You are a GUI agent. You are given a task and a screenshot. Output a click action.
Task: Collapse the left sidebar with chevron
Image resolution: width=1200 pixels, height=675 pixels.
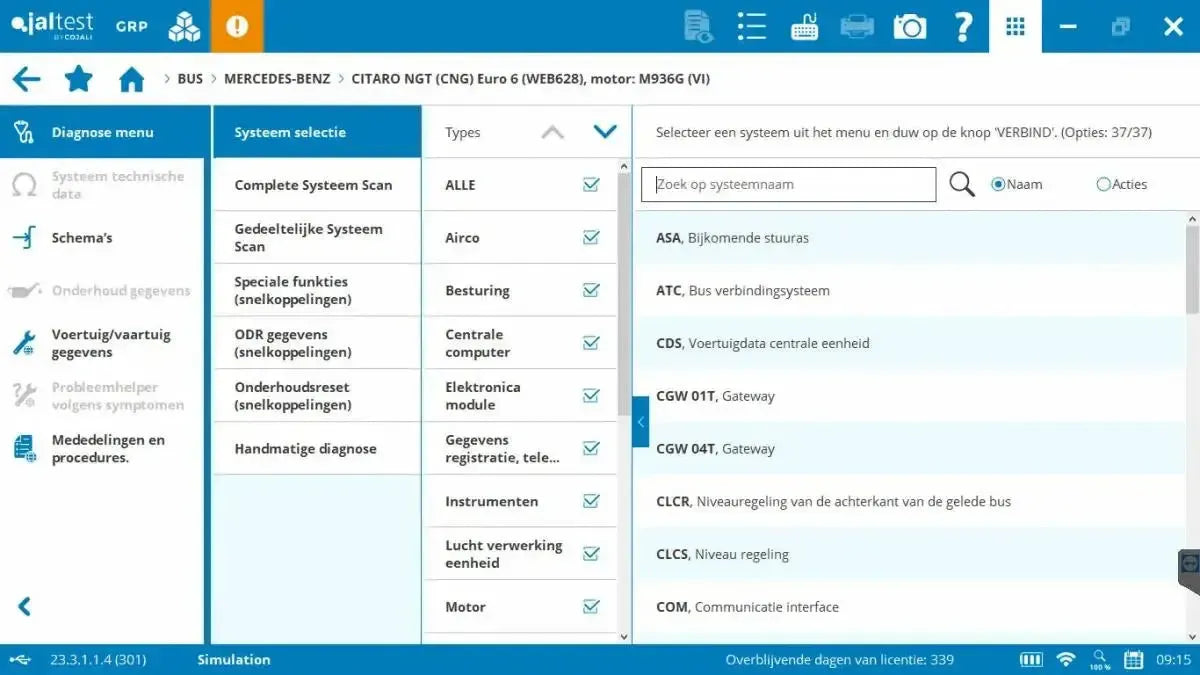[x=25, y=606]
